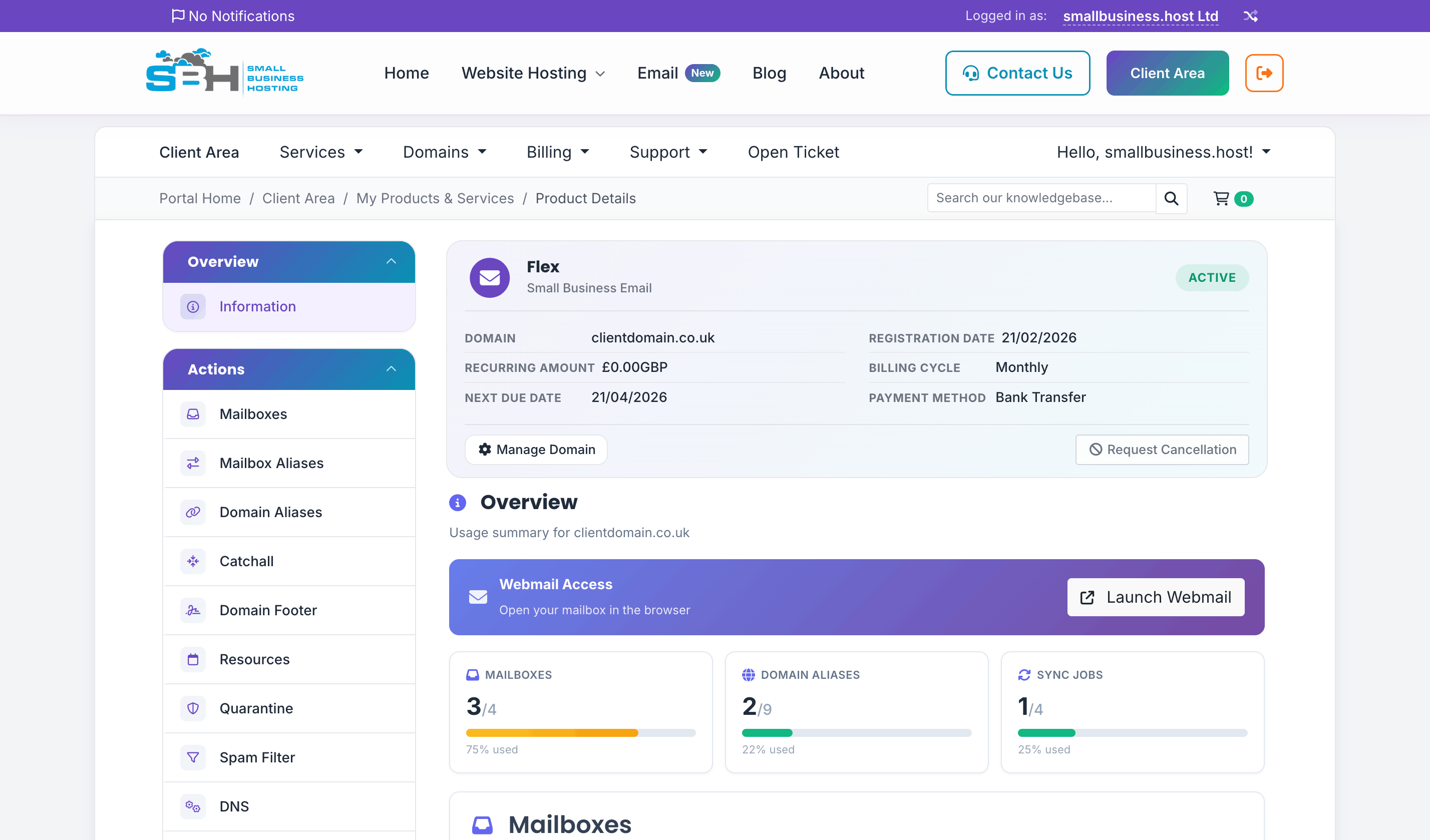Click the Client Area gradient button
The image size is (1430, 840).
[x=1167, y=73]
